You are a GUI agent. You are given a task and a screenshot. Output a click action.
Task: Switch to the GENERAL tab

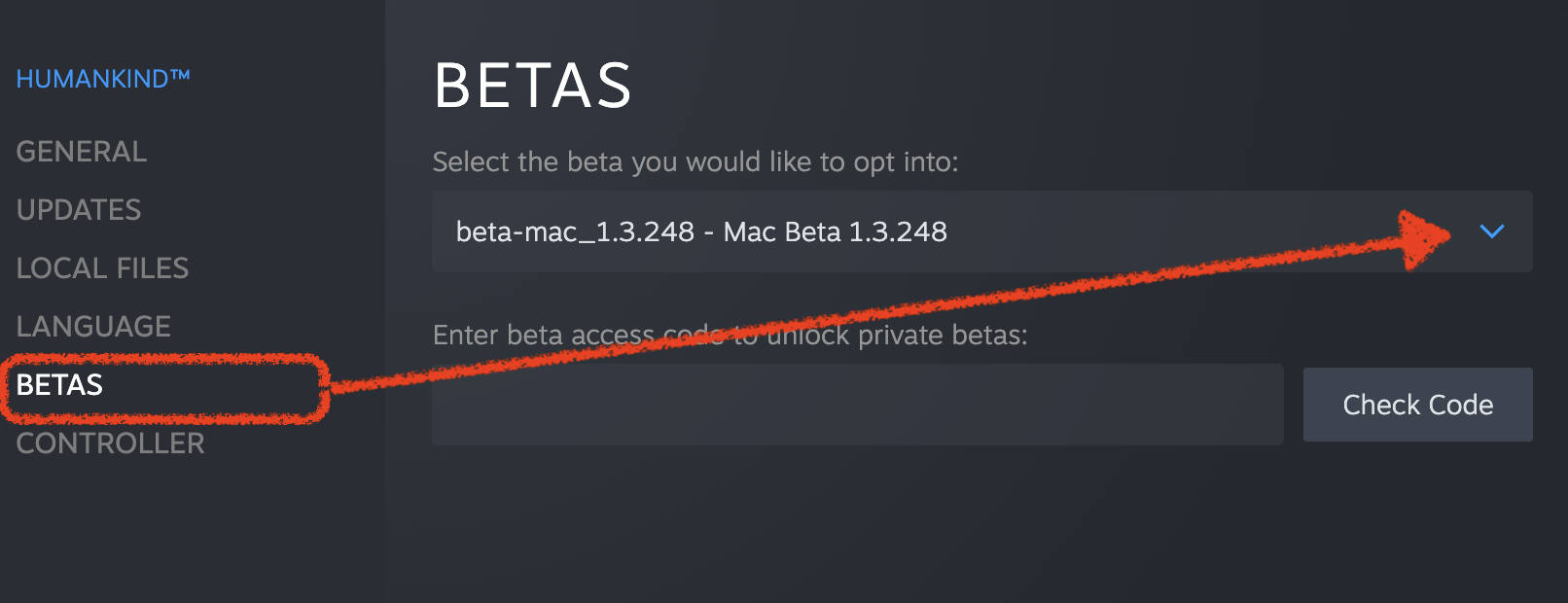82,152
